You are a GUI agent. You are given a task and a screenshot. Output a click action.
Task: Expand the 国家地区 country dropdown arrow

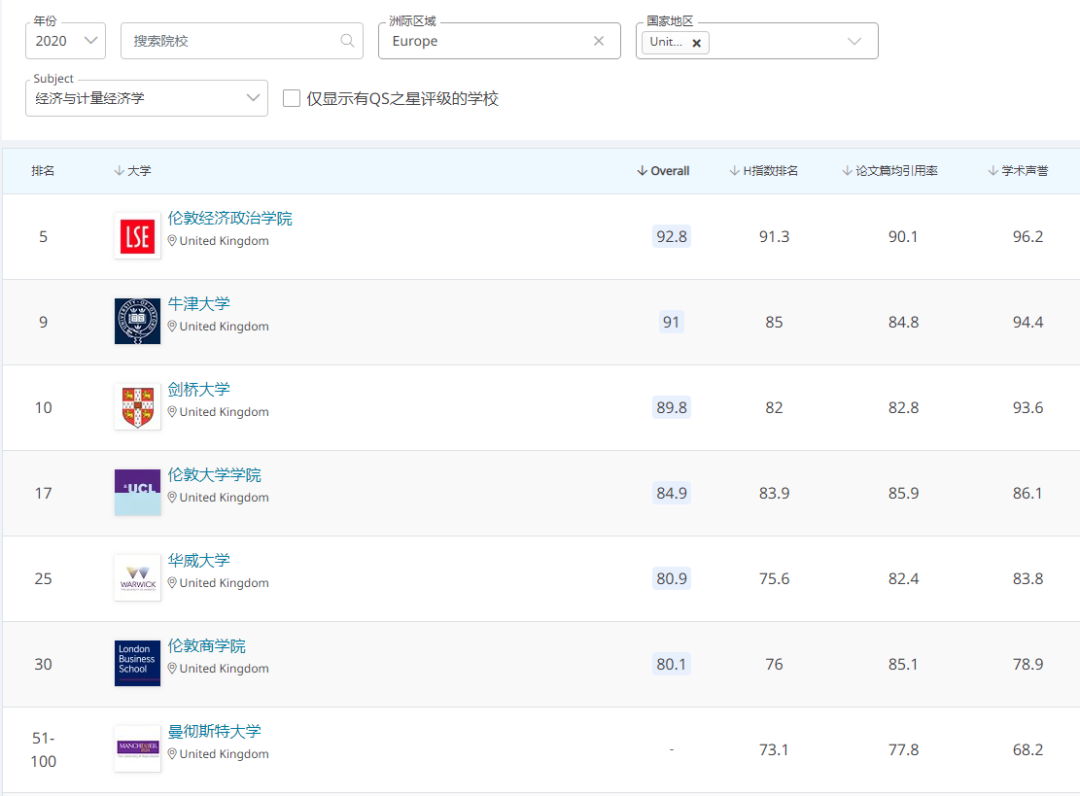pyautogui.click(x=854, y=41)
